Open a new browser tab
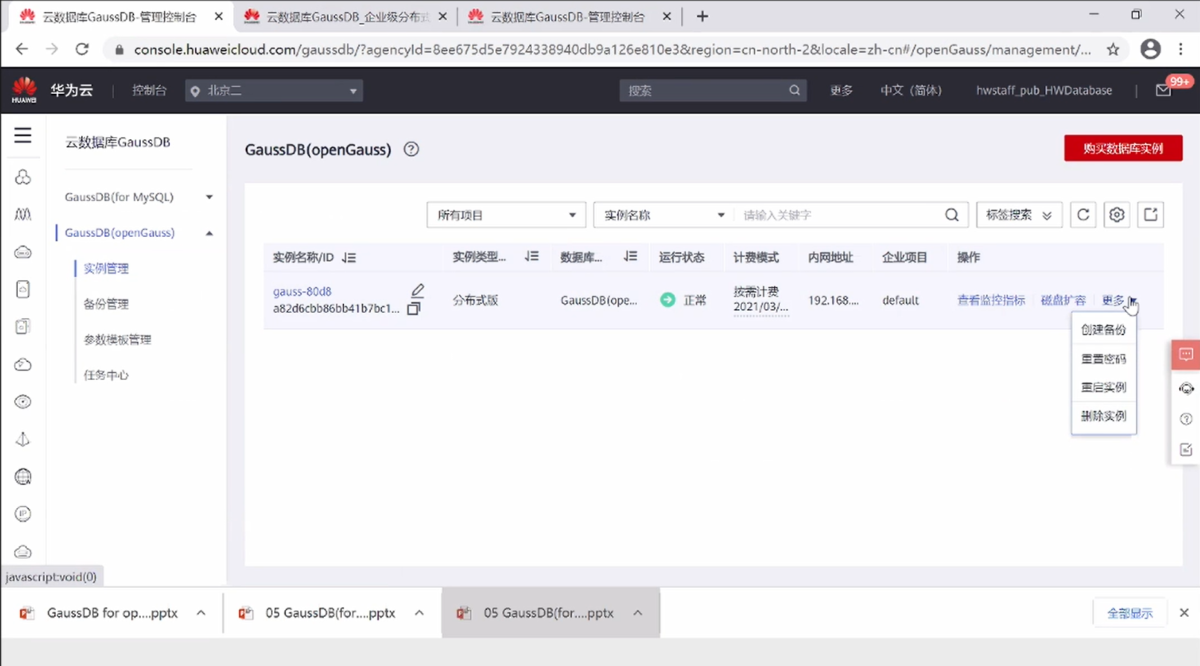The image size is (1200, 666). (702, 16)
